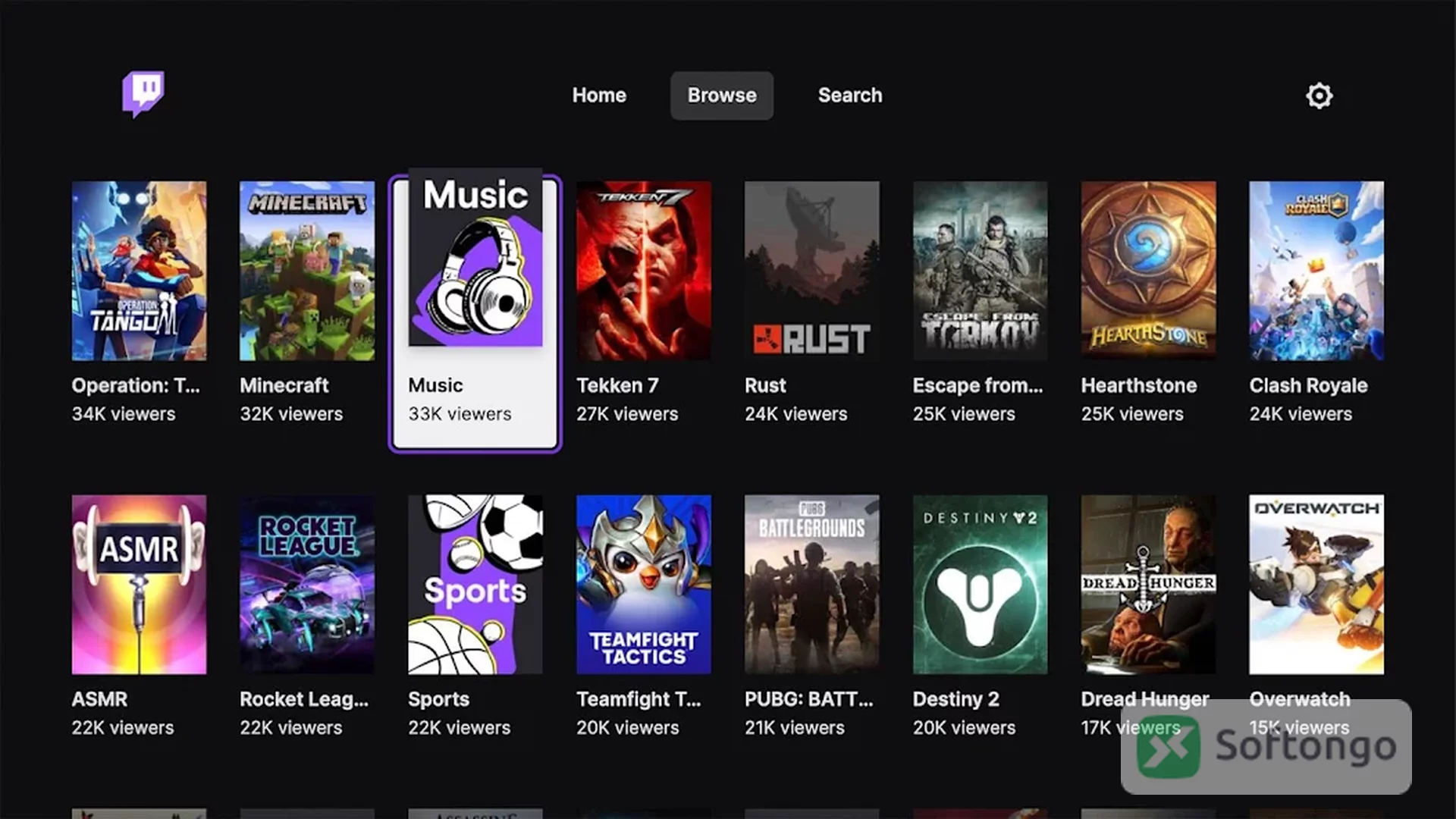Click "27K viewers" under Tekken 7
1456x819 pixels.
click(627, 414)
